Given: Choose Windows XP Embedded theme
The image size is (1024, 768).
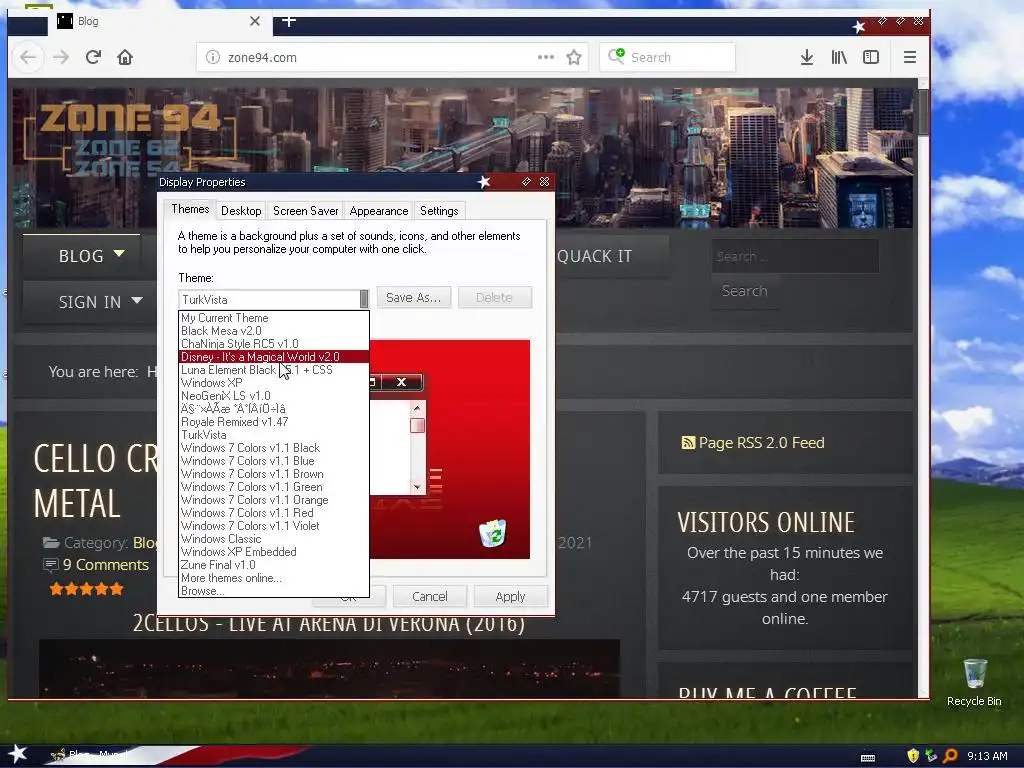Looking at the screenshot, I should pos(274,552).
